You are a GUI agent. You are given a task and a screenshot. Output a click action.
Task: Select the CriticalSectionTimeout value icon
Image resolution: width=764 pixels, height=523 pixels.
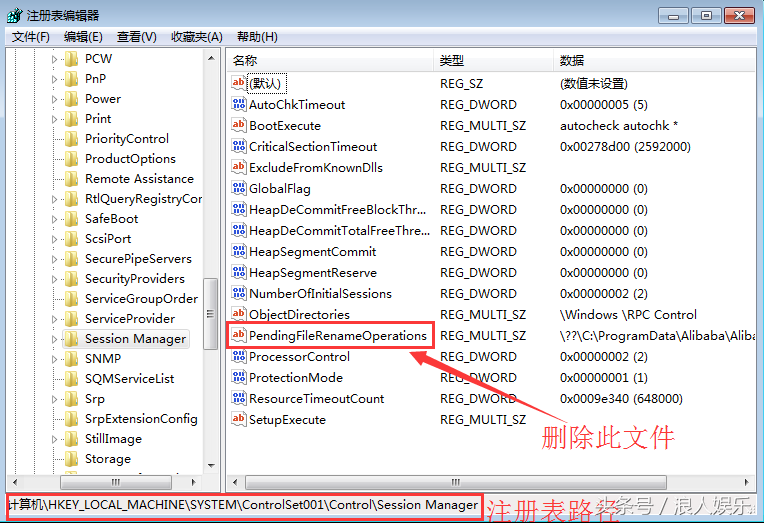coord(238,146)
